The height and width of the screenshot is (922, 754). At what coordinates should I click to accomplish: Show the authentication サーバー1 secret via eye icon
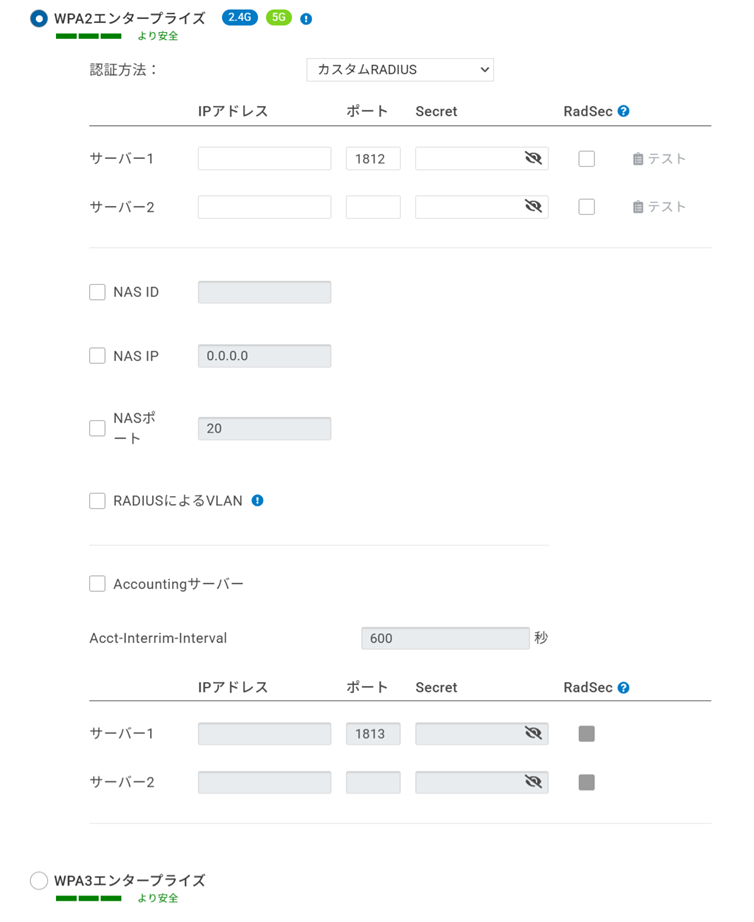(533, 158)
